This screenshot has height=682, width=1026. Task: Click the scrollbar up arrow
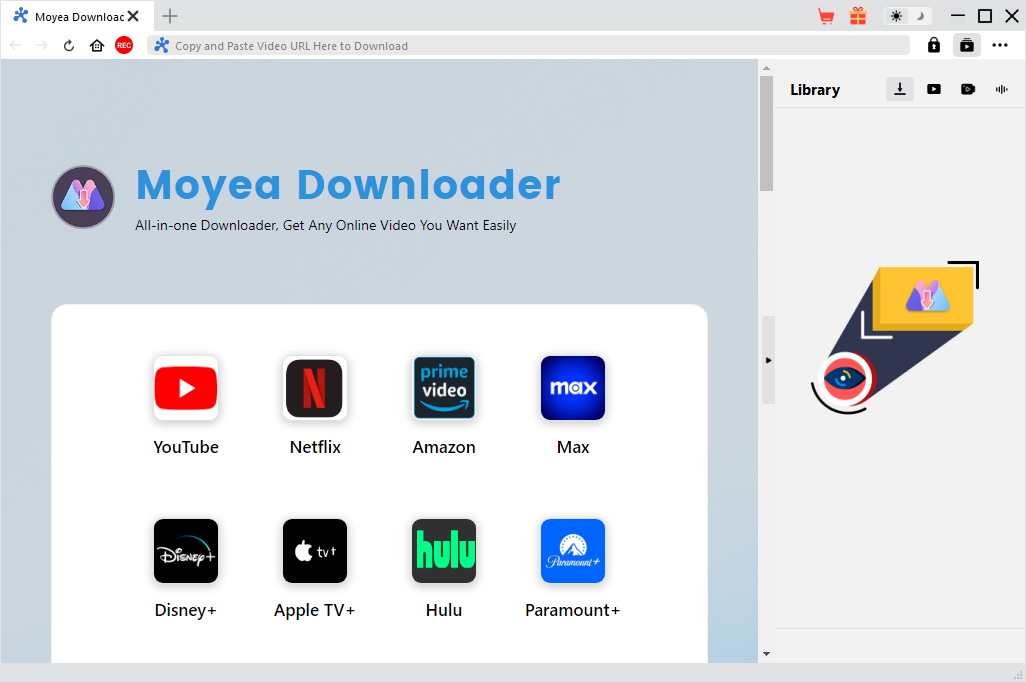click(x=766, y=68)
